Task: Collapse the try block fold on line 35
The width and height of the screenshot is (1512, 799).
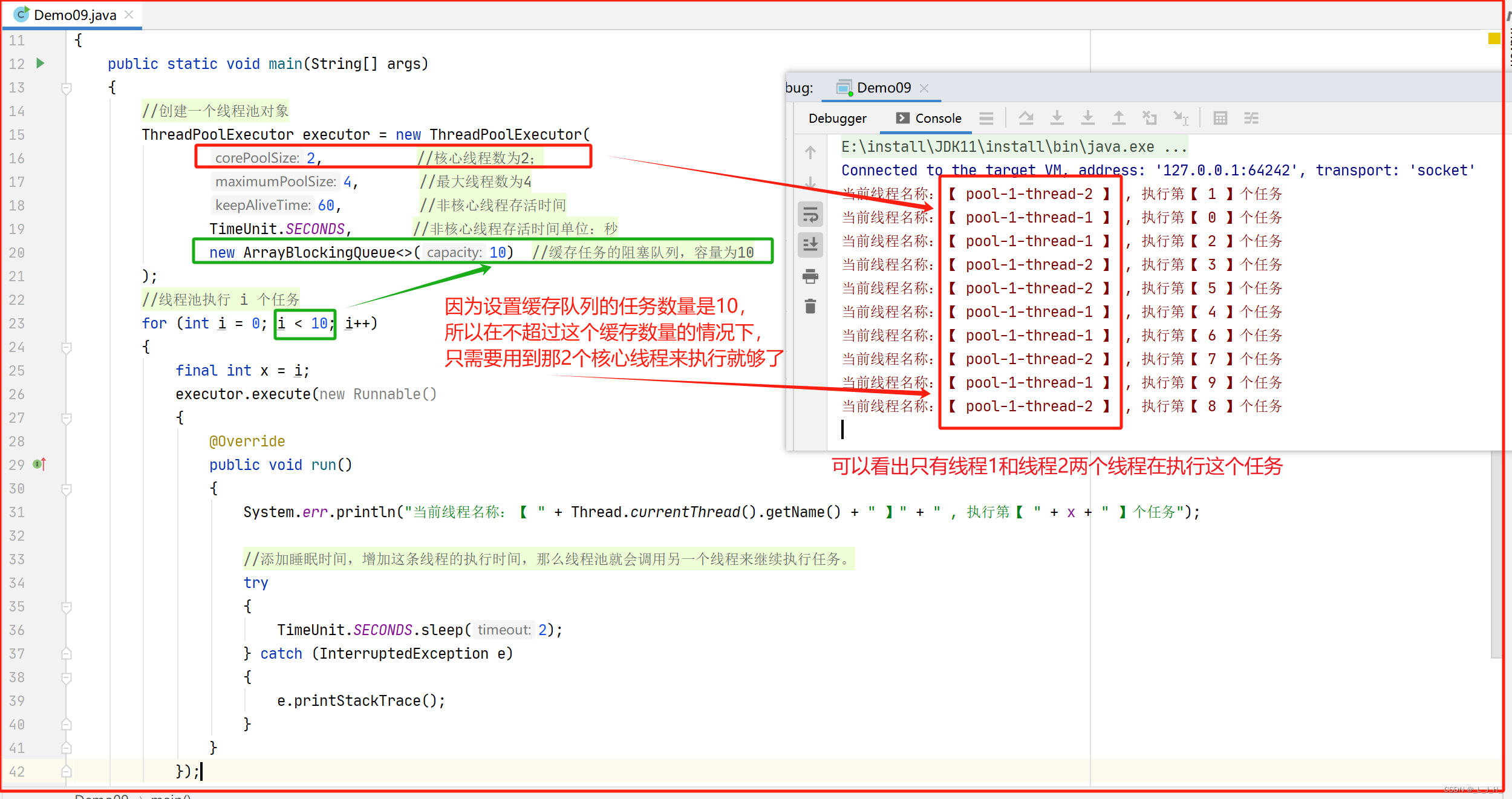Action: [x=67, y=607]
